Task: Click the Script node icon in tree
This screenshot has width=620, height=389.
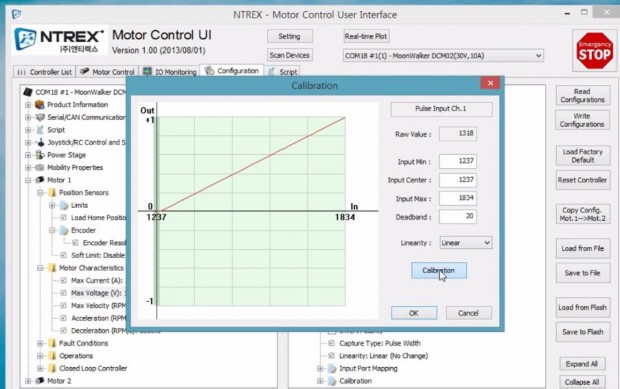Action: pos(40,130)
